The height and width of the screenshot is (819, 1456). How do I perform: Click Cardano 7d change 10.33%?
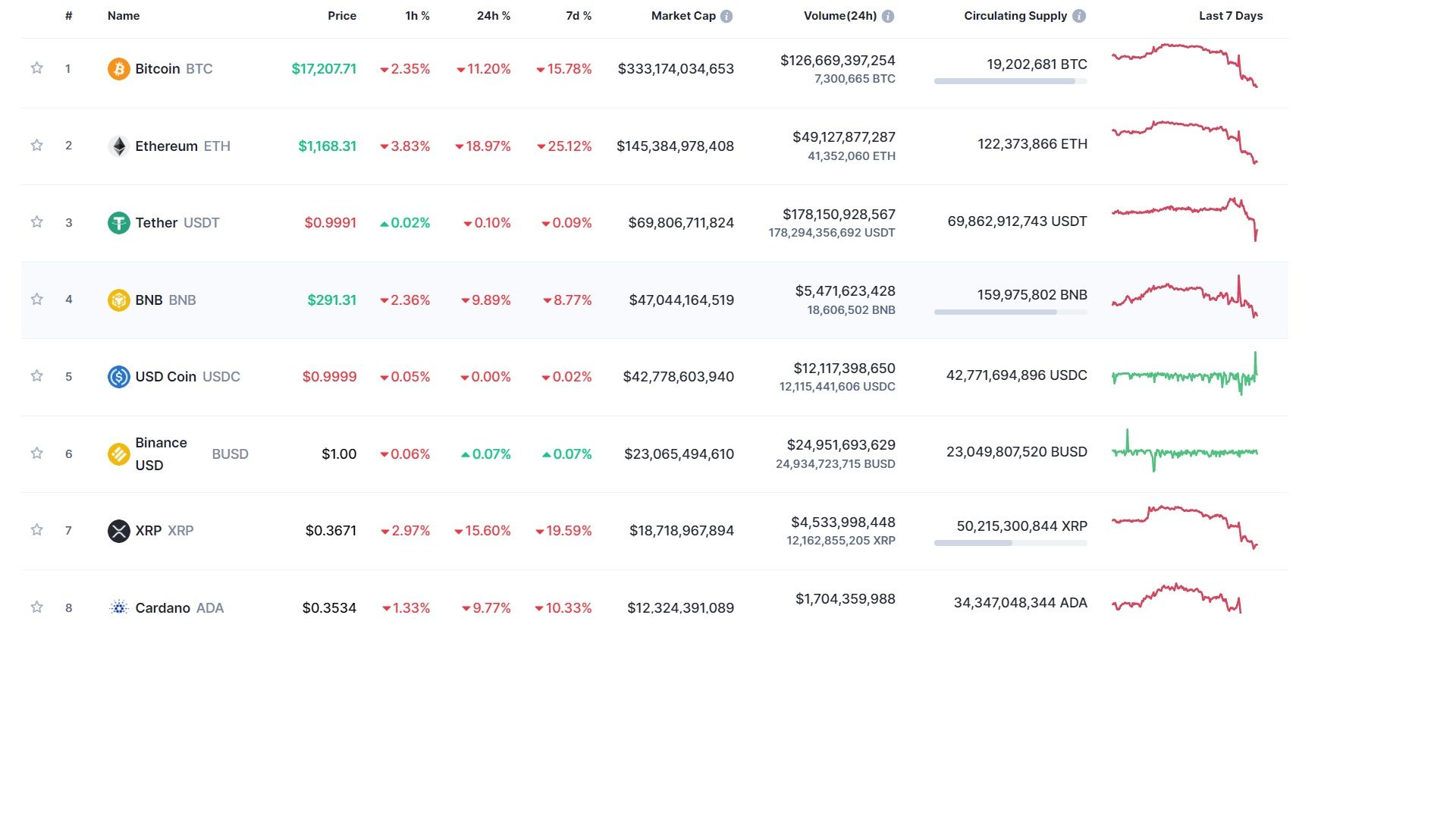(563, 608)
